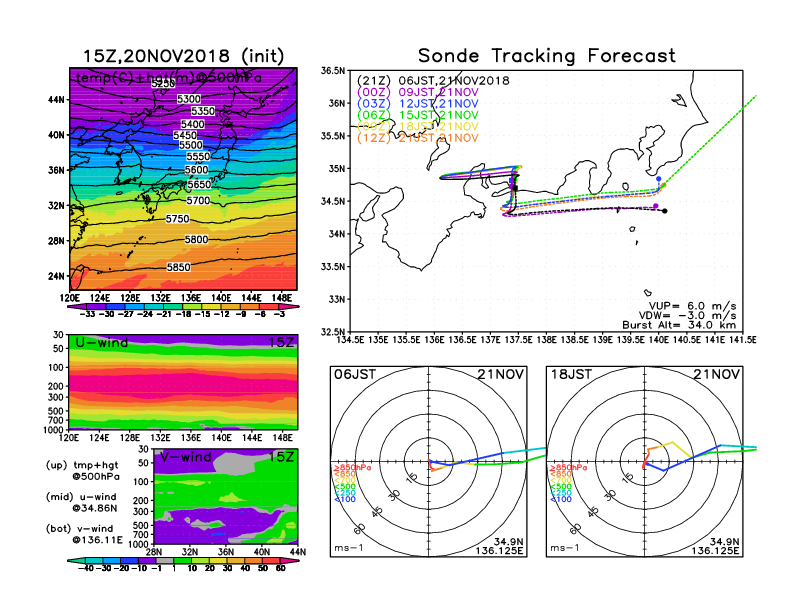Viewport: 792px width, 612px height.
Task: Click the '(bot) v-wind @136.11E' description
Action: [84, 534]
